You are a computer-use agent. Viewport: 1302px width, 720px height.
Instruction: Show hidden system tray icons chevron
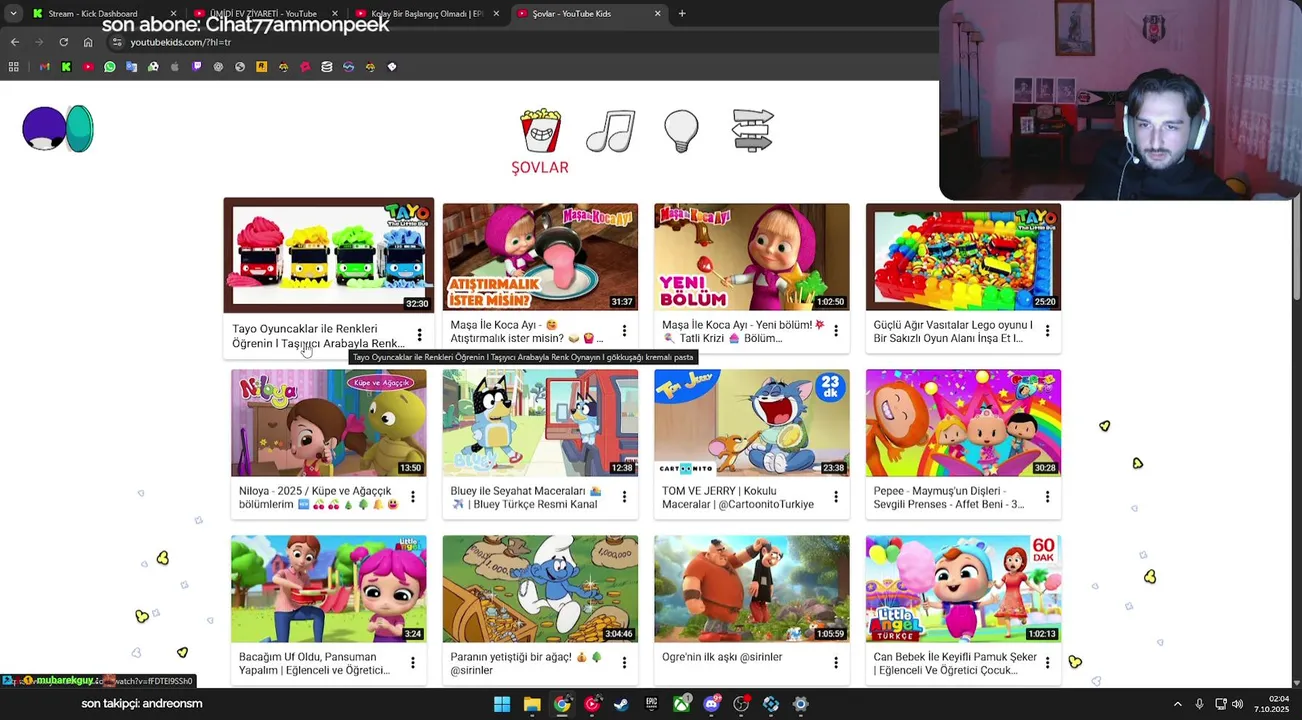[1177, 704]
